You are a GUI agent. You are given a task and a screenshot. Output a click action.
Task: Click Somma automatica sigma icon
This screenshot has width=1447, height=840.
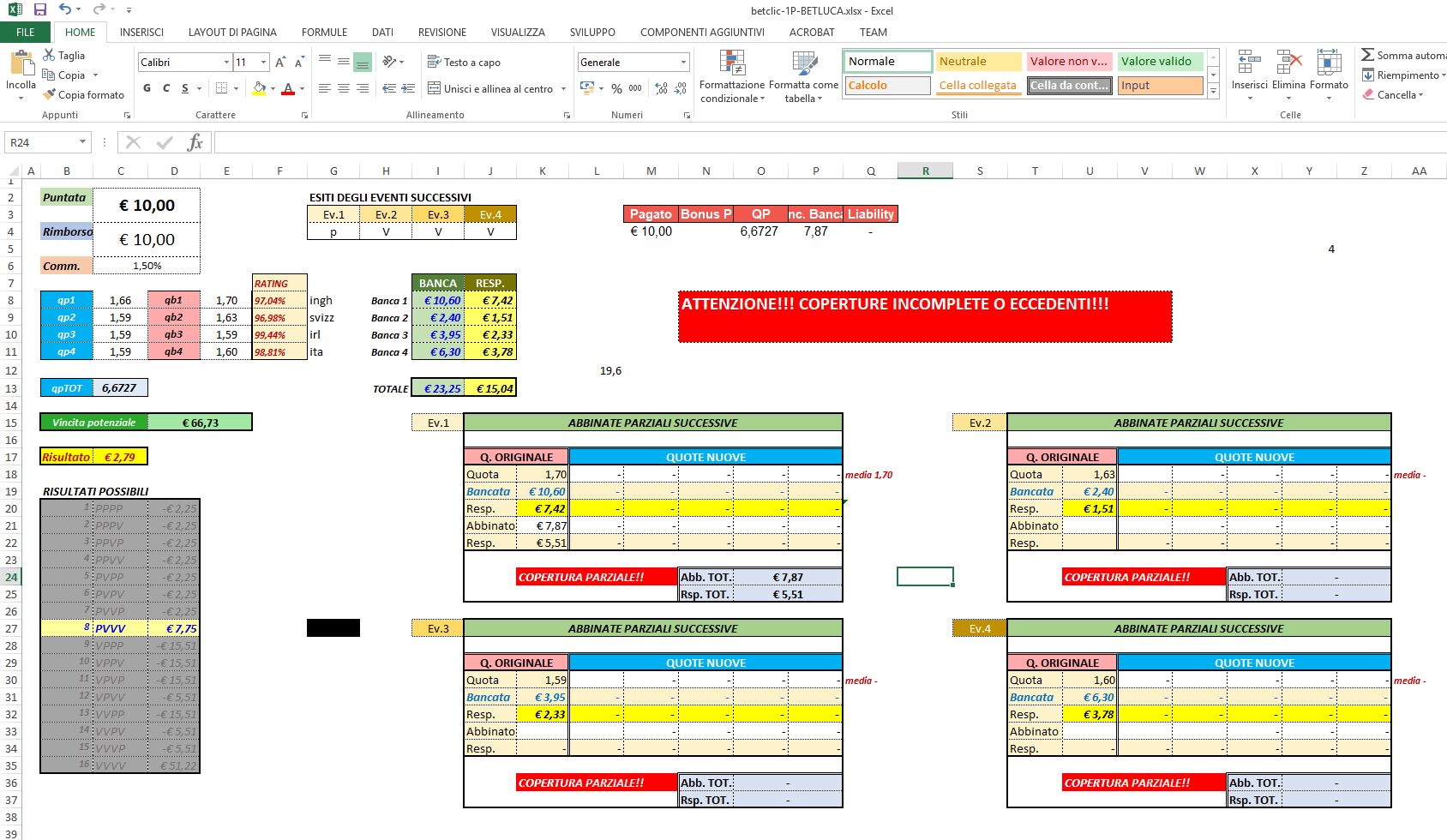pos(1367,55)
